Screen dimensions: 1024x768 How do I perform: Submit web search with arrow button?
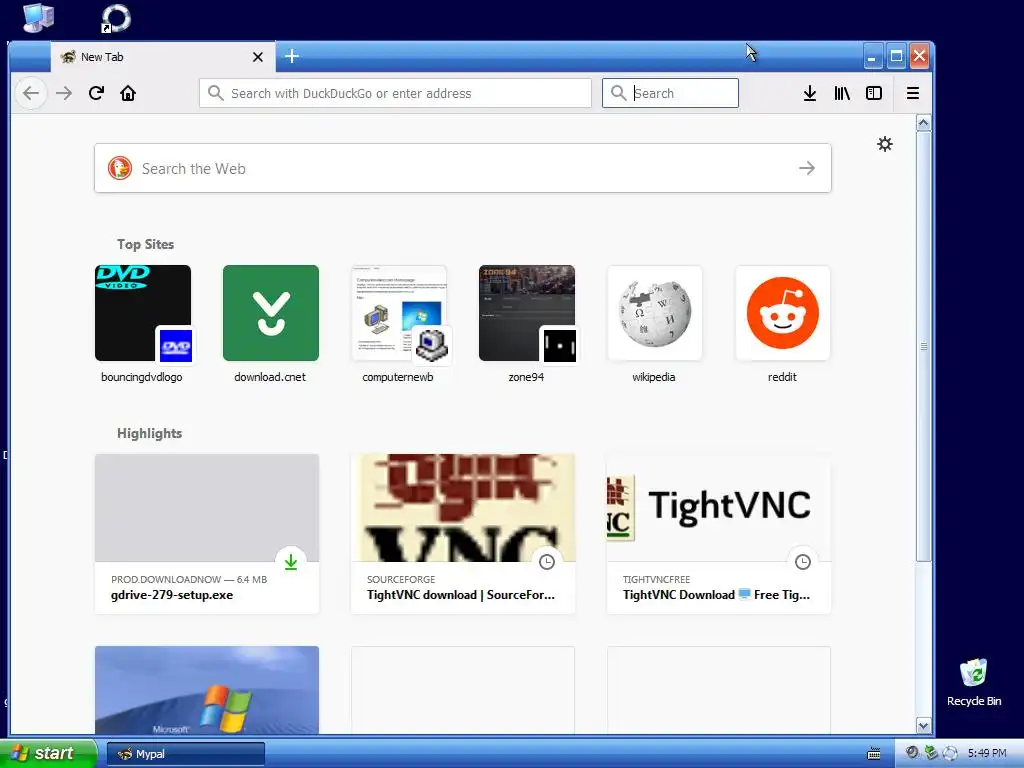pyautogui.click(x=807, y=168)
